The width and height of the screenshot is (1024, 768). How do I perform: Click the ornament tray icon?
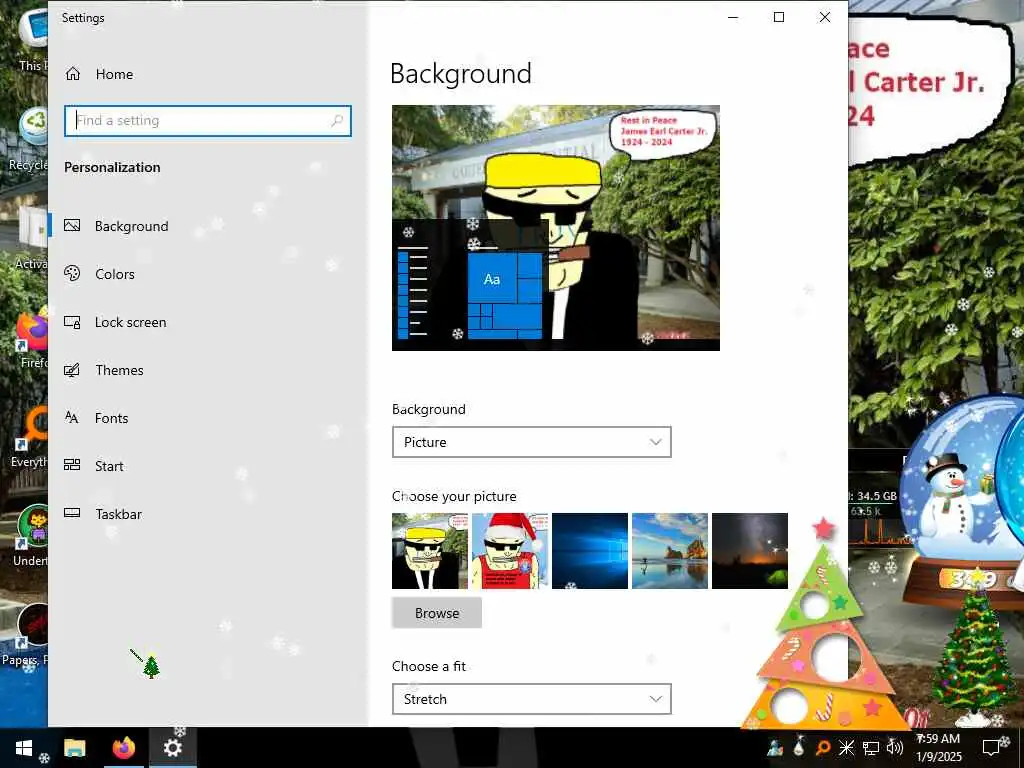coord(799,747)
